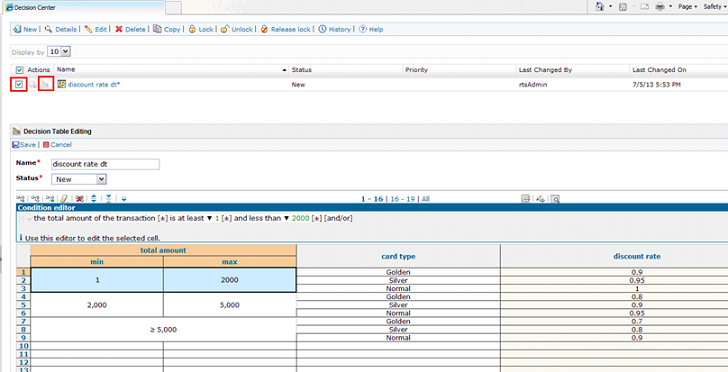728x372 pixels.
Task: Sort by the Status column header
Action: pos(301,70)
